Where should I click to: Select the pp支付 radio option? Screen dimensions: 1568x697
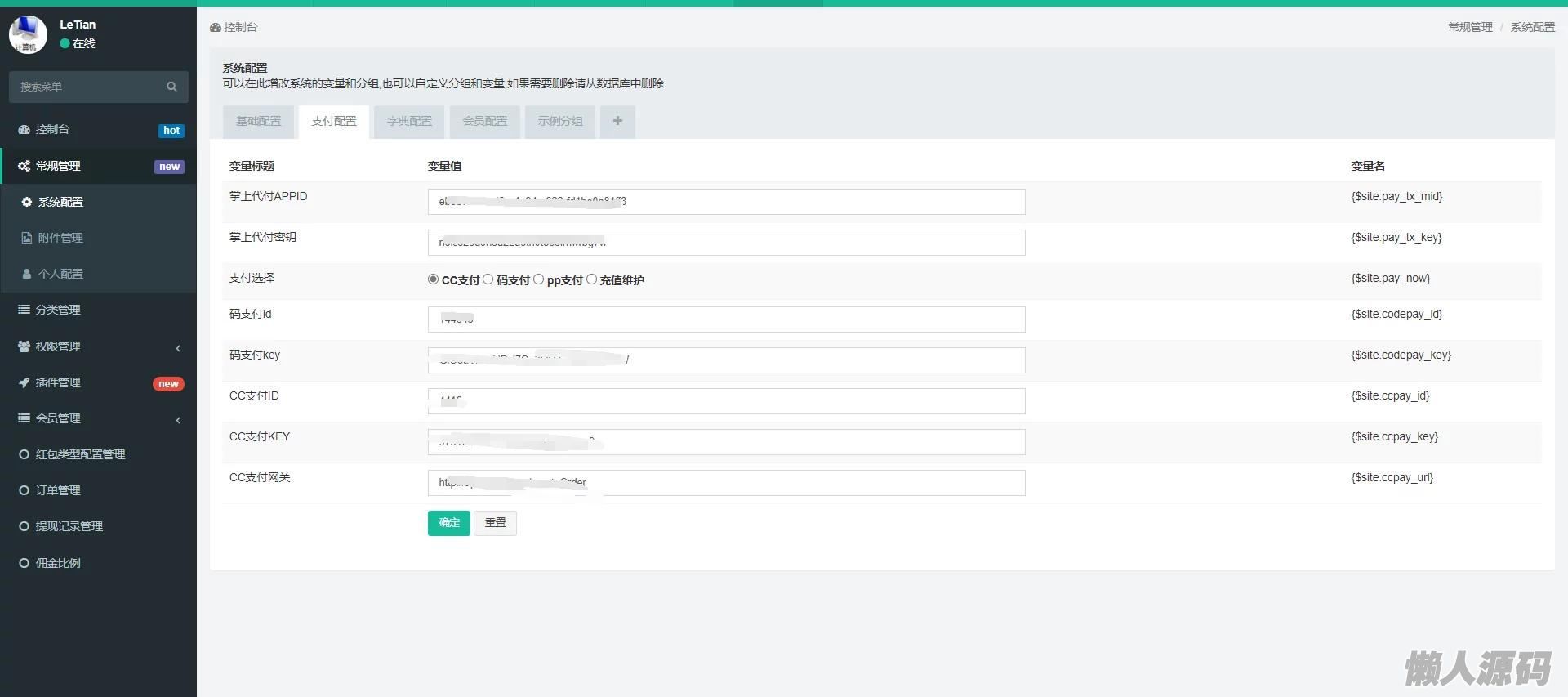tap(539, 279)
